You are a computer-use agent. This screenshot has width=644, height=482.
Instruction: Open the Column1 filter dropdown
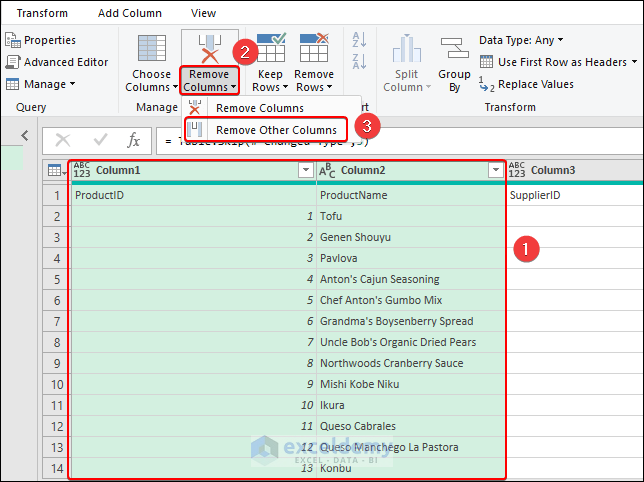306,170
